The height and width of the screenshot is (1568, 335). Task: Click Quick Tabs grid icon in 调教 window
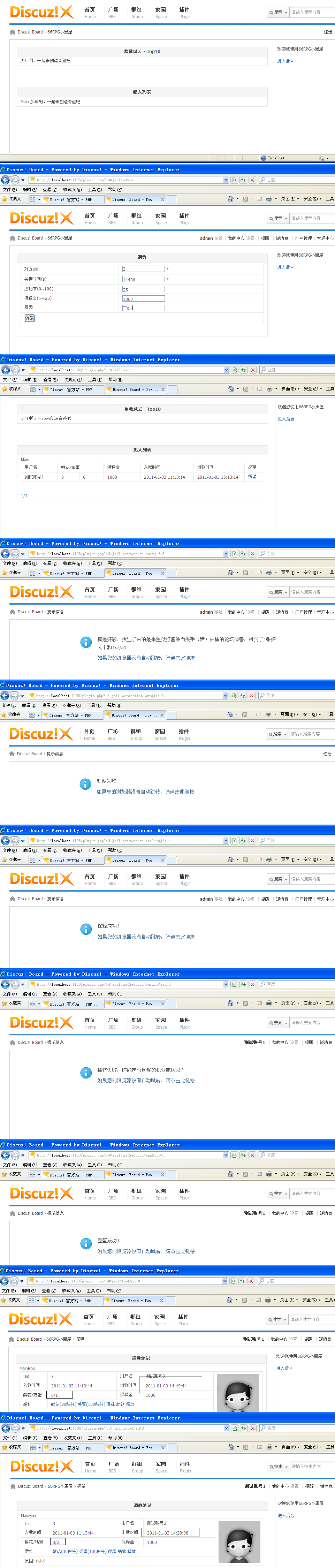[33, 199]
